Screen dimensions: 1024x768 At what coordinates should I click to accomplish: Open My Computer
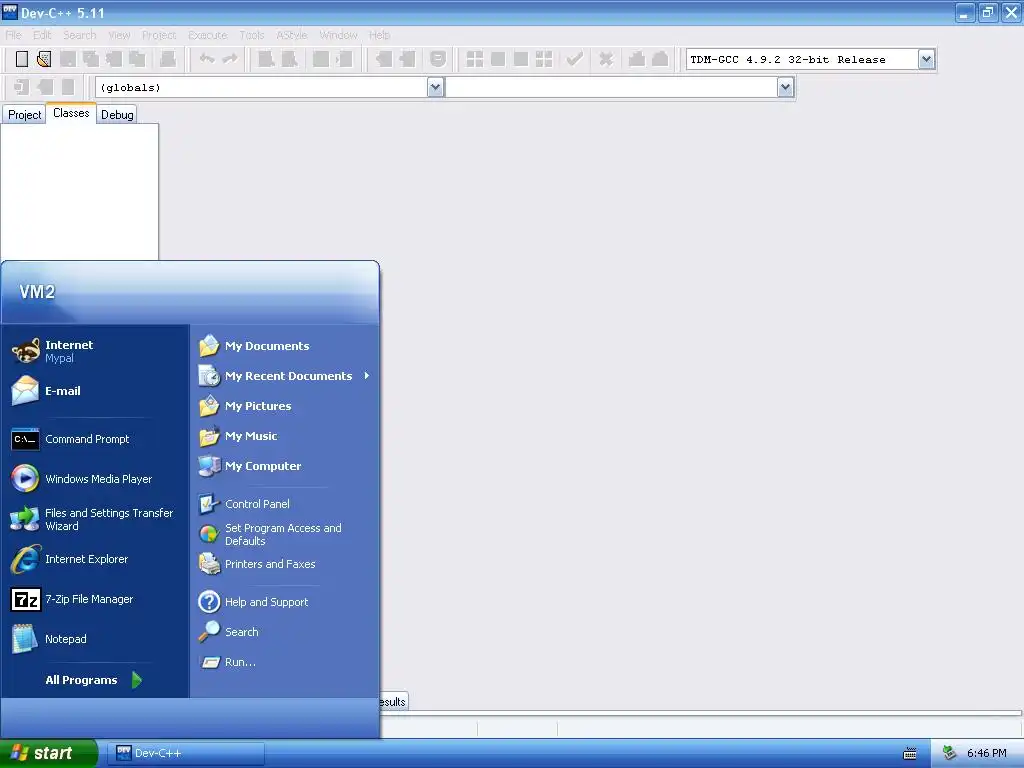tap(285, 466)
